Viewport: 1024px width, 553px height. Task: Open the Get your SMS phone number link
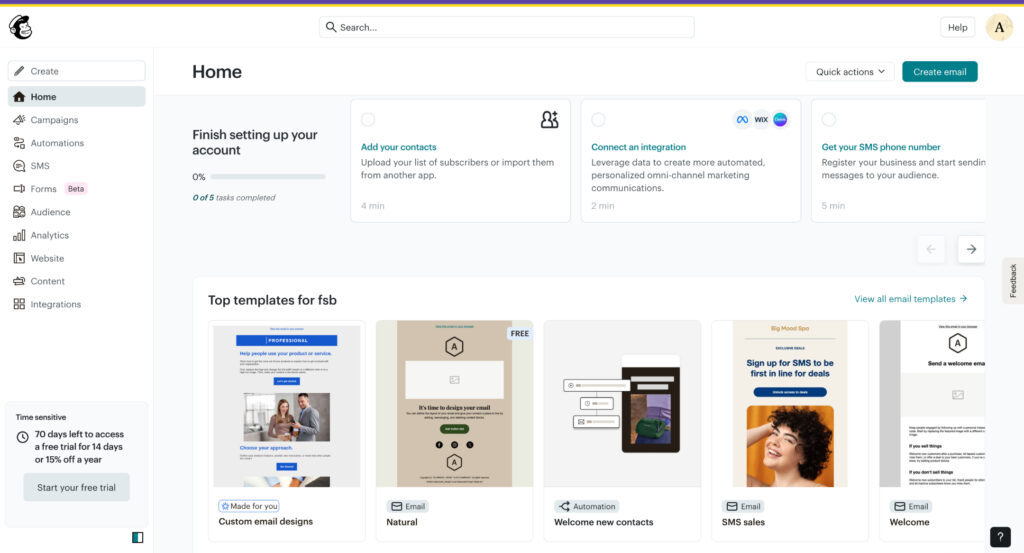[880, 147]
